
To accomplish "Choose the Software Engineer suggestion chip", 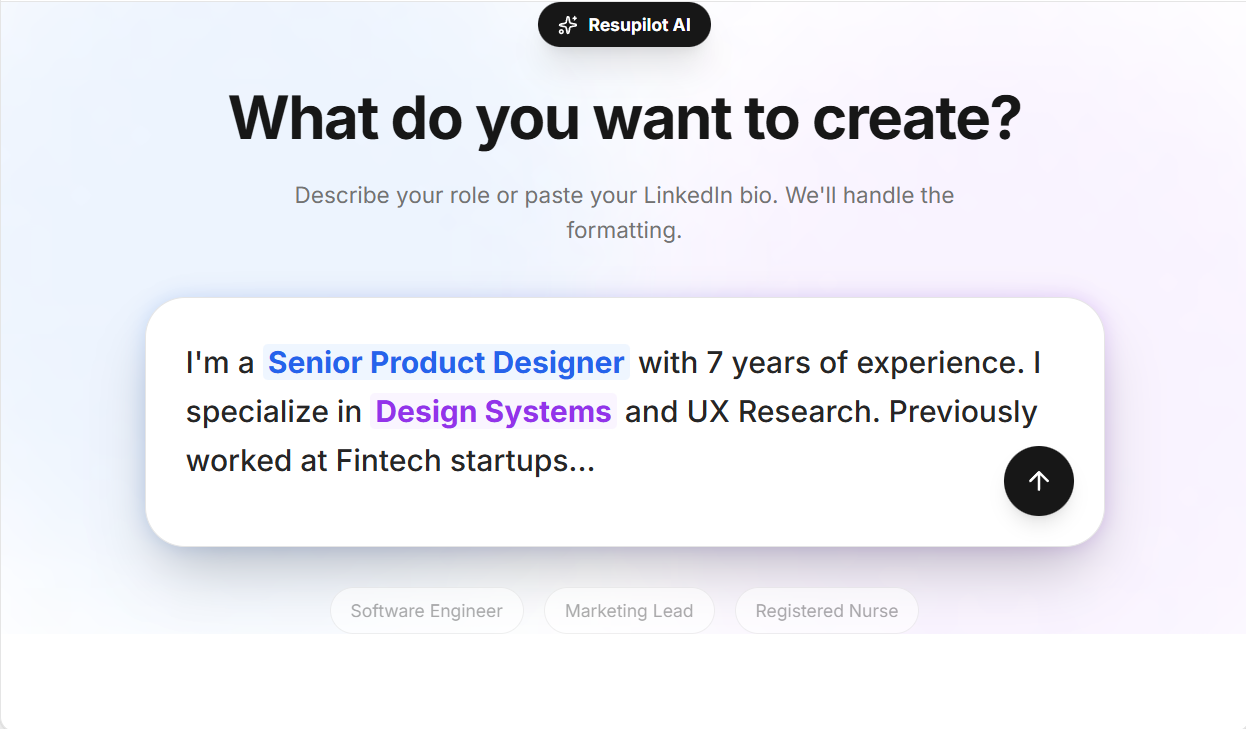I will (x=427, y=610).
